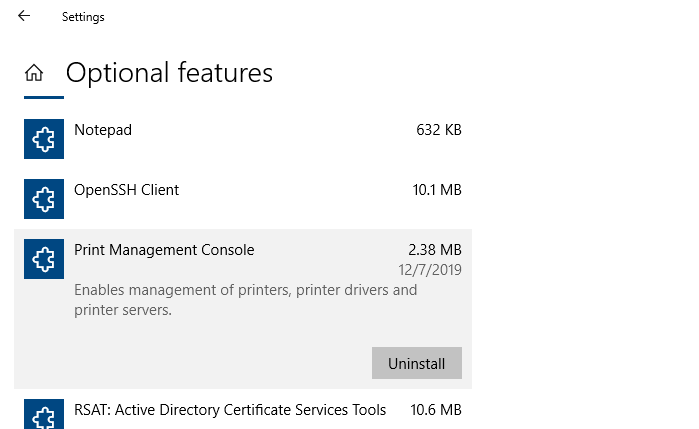
Task: Click the 10.1 MB size value
Action: click(x=437, y=190)
